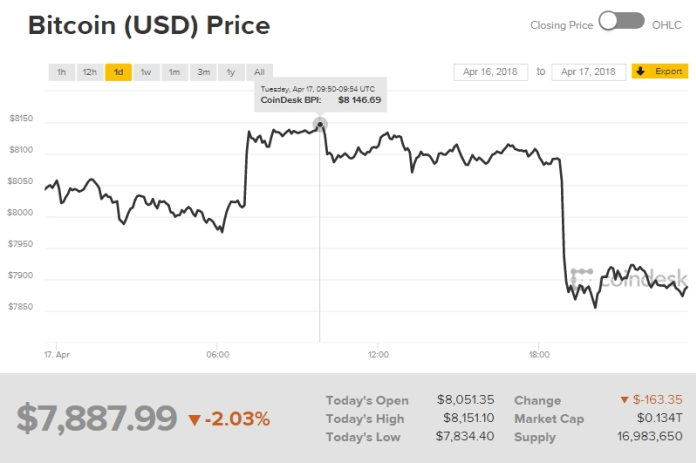Toggle the Closing Price / OHLC switch

[x=620, y=21]
